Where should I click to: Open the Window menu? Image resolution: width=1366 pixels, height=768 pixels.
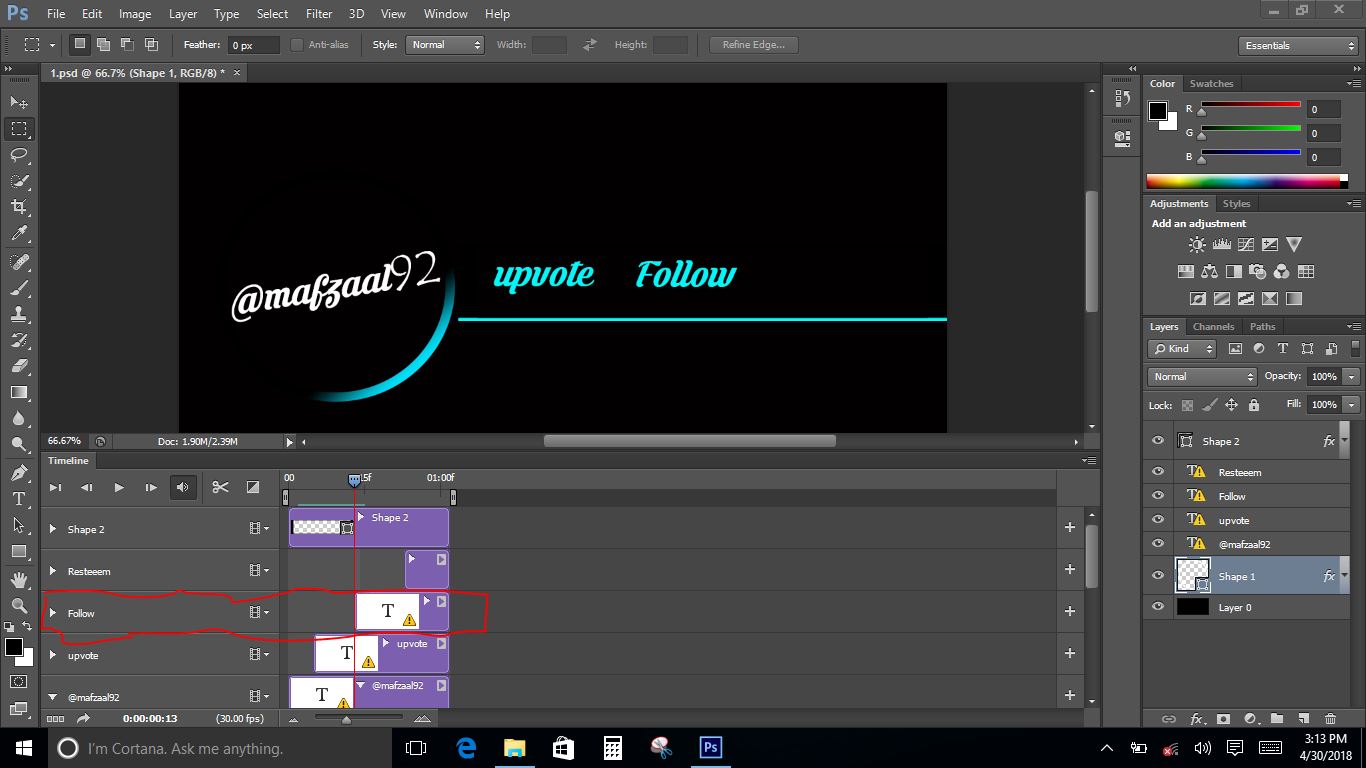click(x=445, y=14)
